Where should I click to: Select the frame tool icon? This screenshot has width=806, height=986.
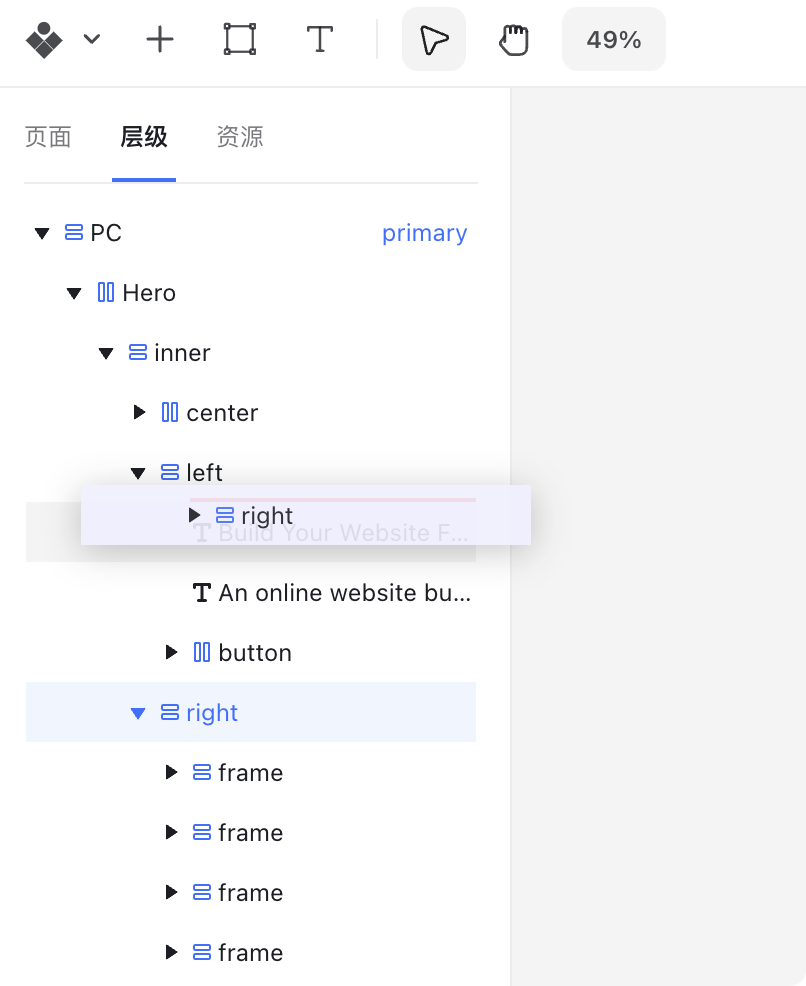pos(240,40)
